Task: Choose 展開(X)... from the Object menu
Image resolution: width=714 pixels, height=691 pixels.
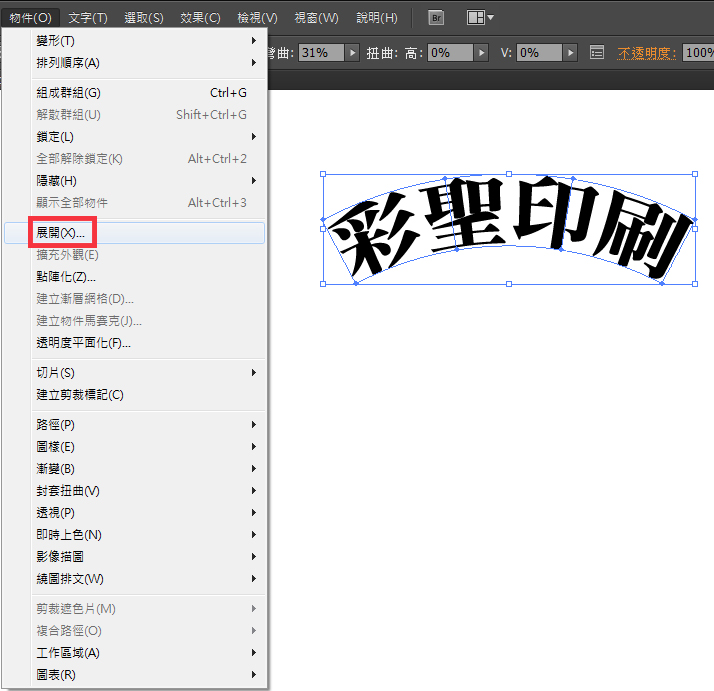Action: tap(62, 233)
